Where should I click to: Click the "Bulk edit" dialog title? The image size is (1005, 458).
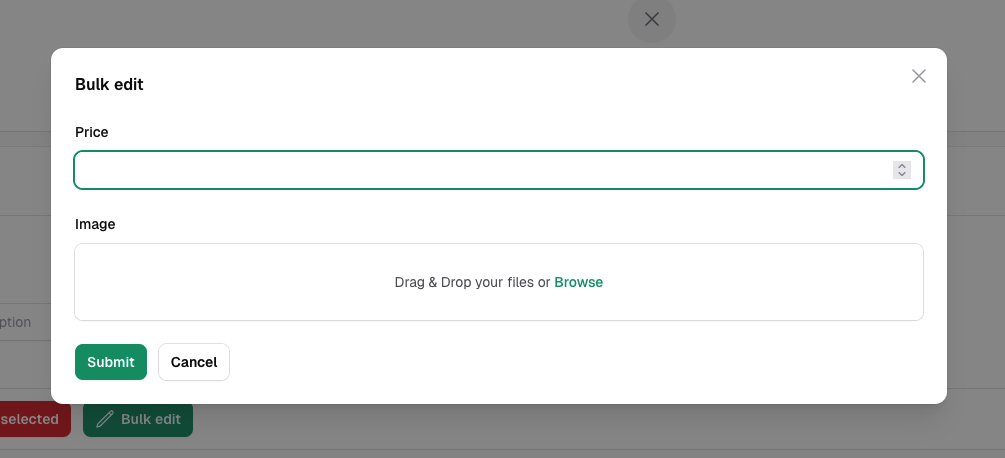pyautogui.click(x=109, y=84)
